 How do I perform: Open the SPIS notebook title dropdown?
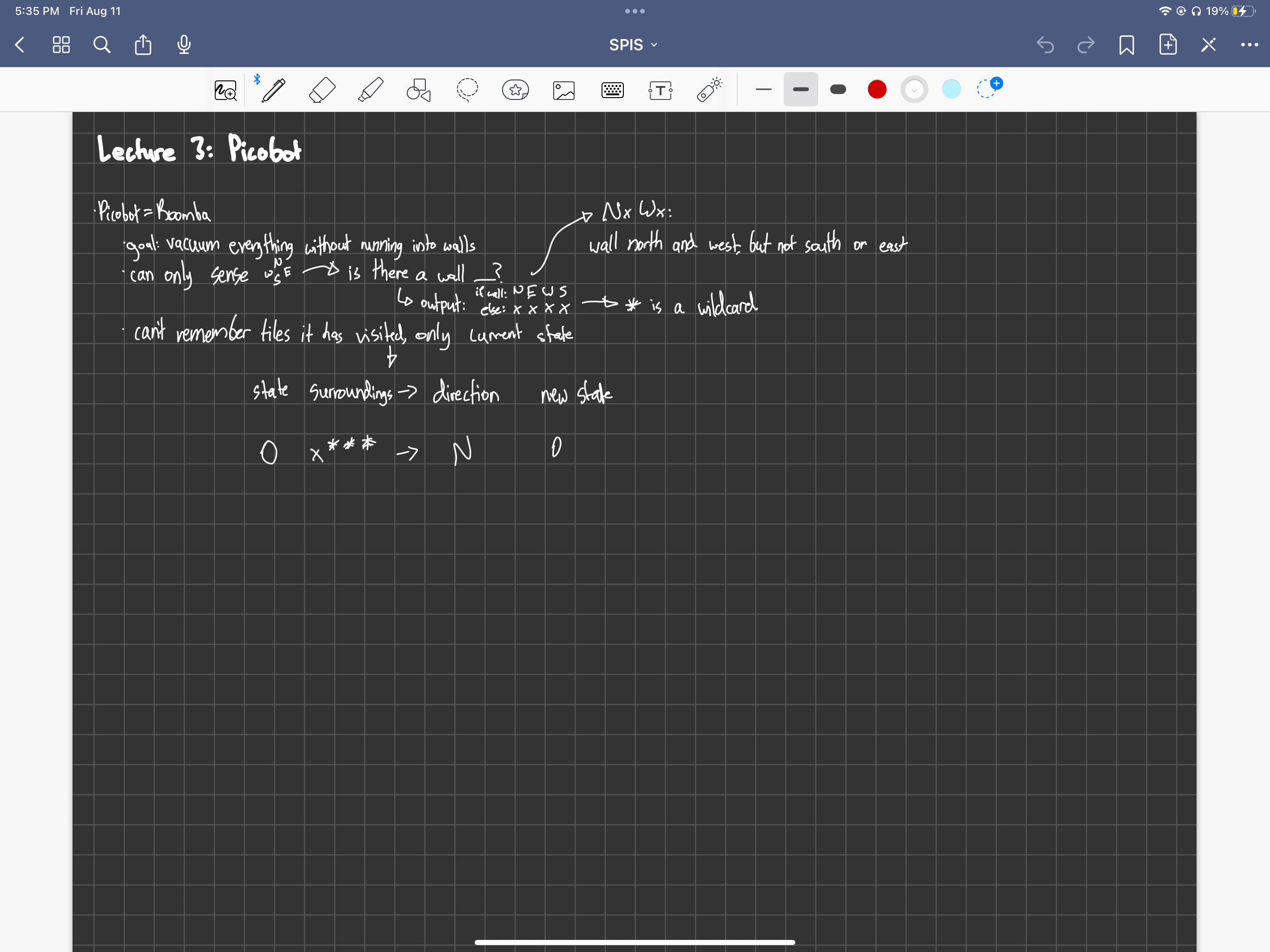click(x=633, y=45)
